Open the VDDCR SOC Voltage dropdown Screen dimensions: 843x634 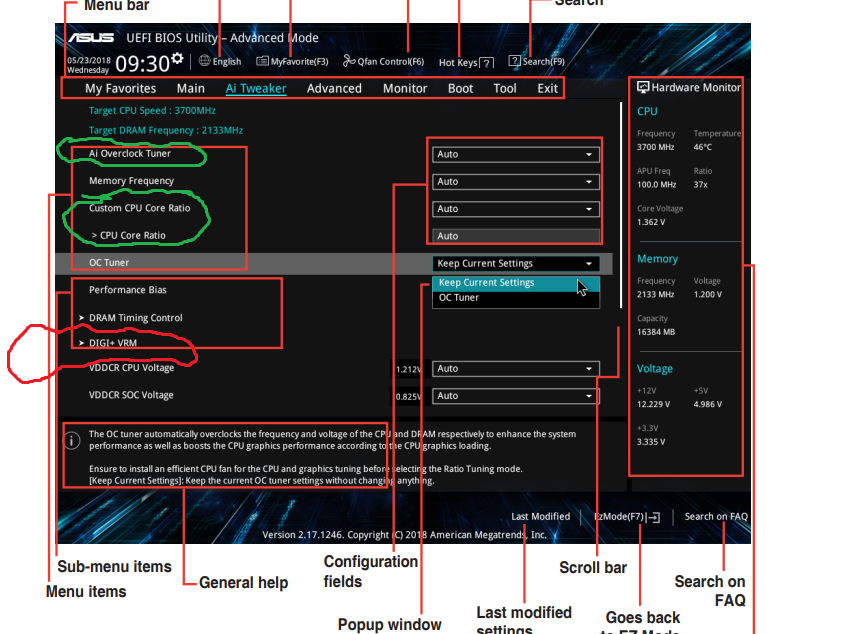(x=515, y=396)
